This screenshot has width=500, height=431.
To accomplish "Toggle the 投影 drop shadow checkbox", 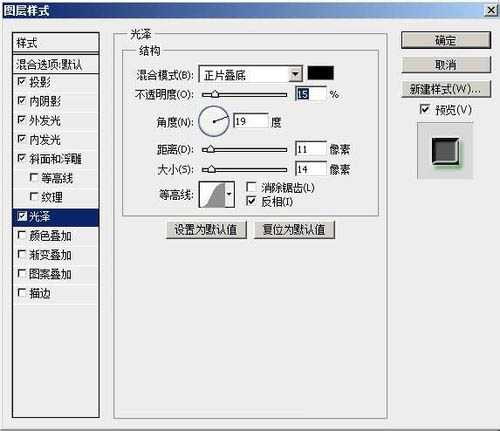I will coord(22,81).
